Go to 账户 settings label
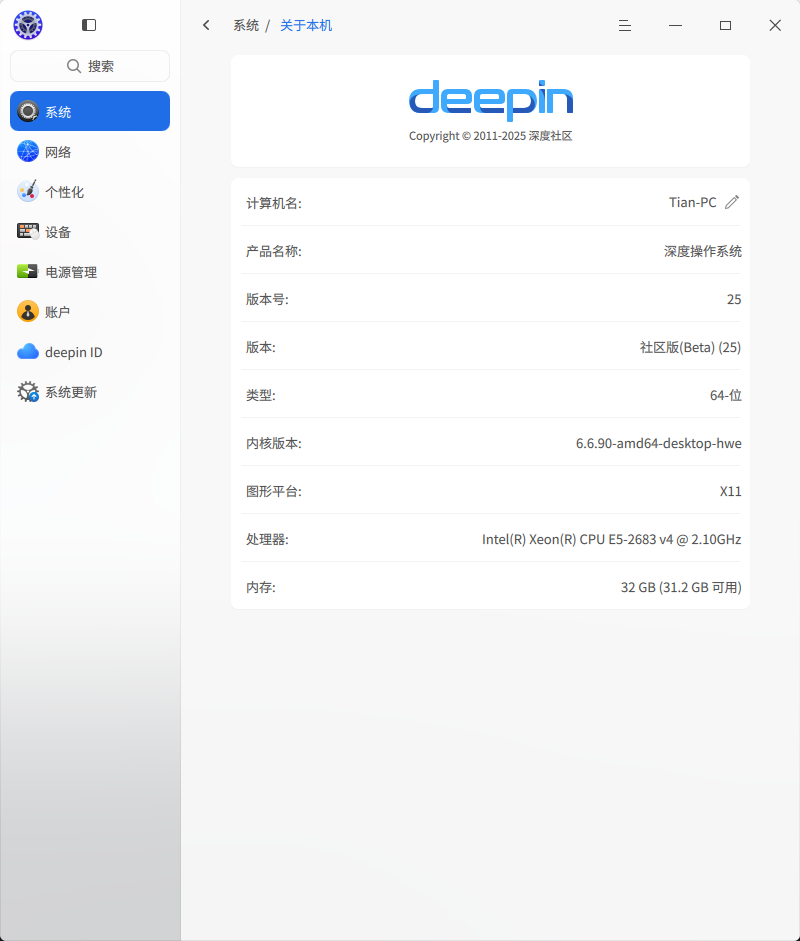The width and height of the screenshot is (800, 941). pyautogui.click(x=58, y=312)
